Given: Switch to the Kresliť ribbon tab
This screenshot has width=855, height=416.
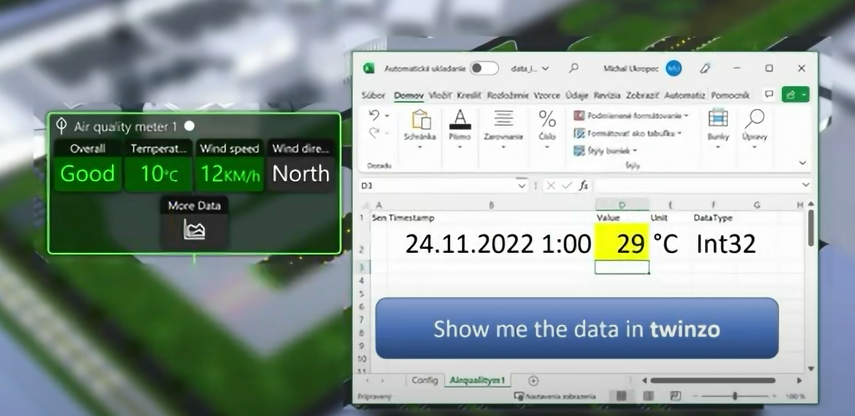Looking at the screenshot, I should (469, 95).
